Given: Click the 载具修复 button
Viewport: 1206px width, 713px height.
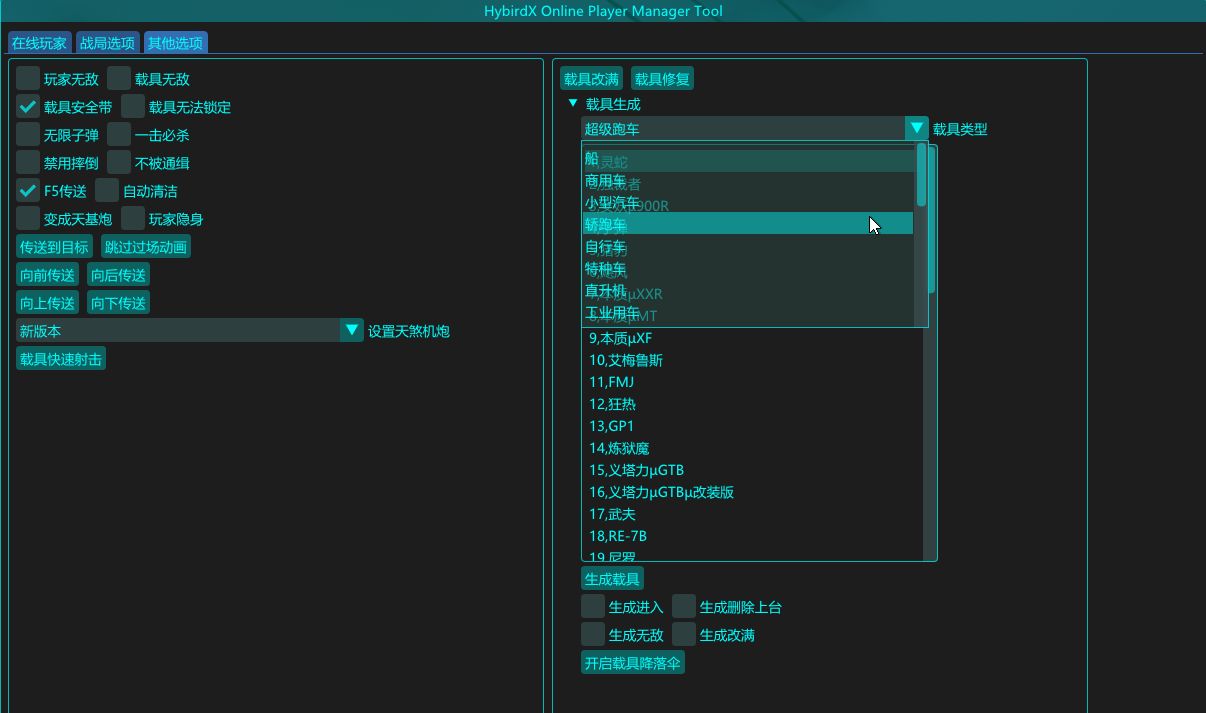Looking at the screenshot, I should point(662,79).
